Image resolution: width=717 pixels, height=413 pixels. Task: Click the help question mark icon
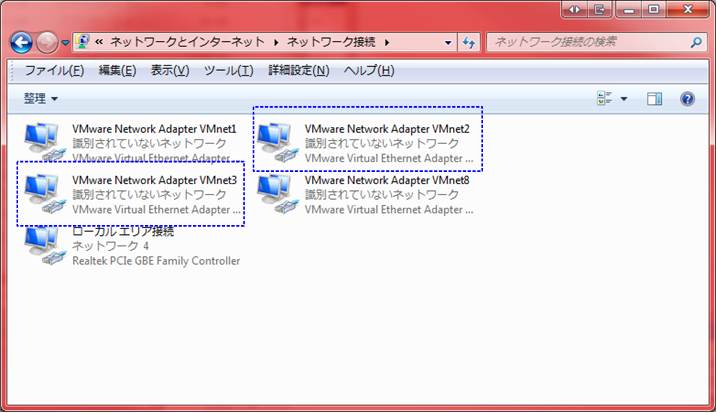(687, 99)
